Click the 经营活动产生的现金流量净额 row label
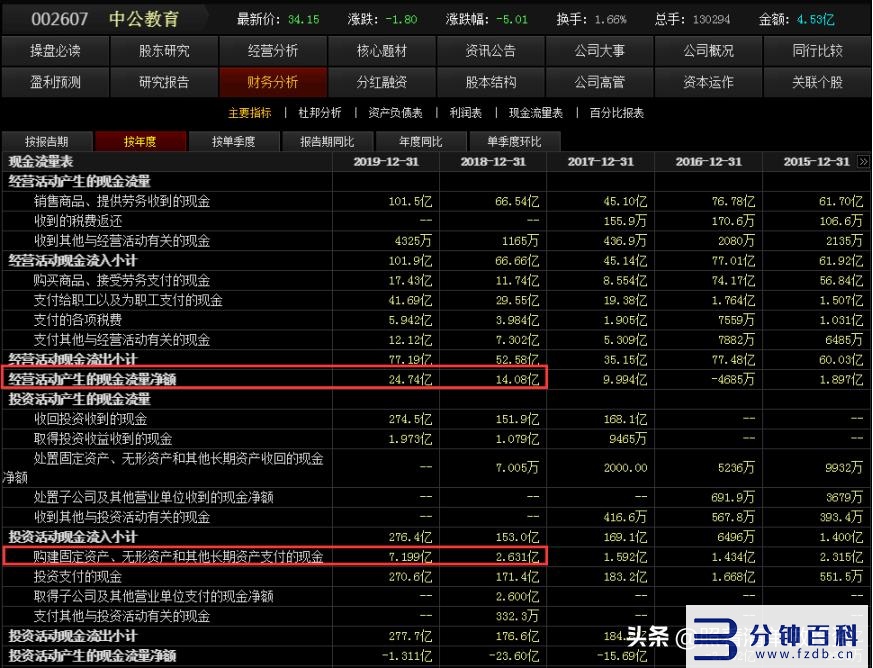This screenshot has width=873, height=668. 92,380
